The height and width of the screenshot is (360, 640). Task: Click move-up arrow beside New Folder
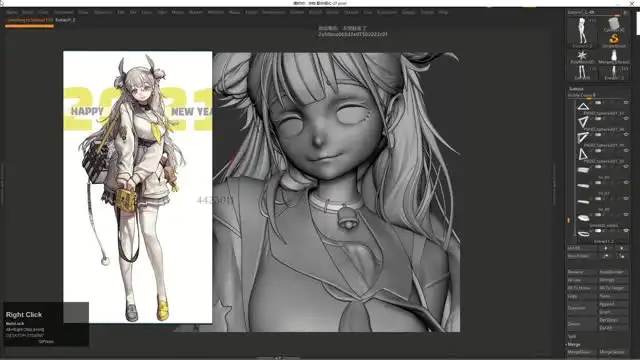(x=606, y=256)
